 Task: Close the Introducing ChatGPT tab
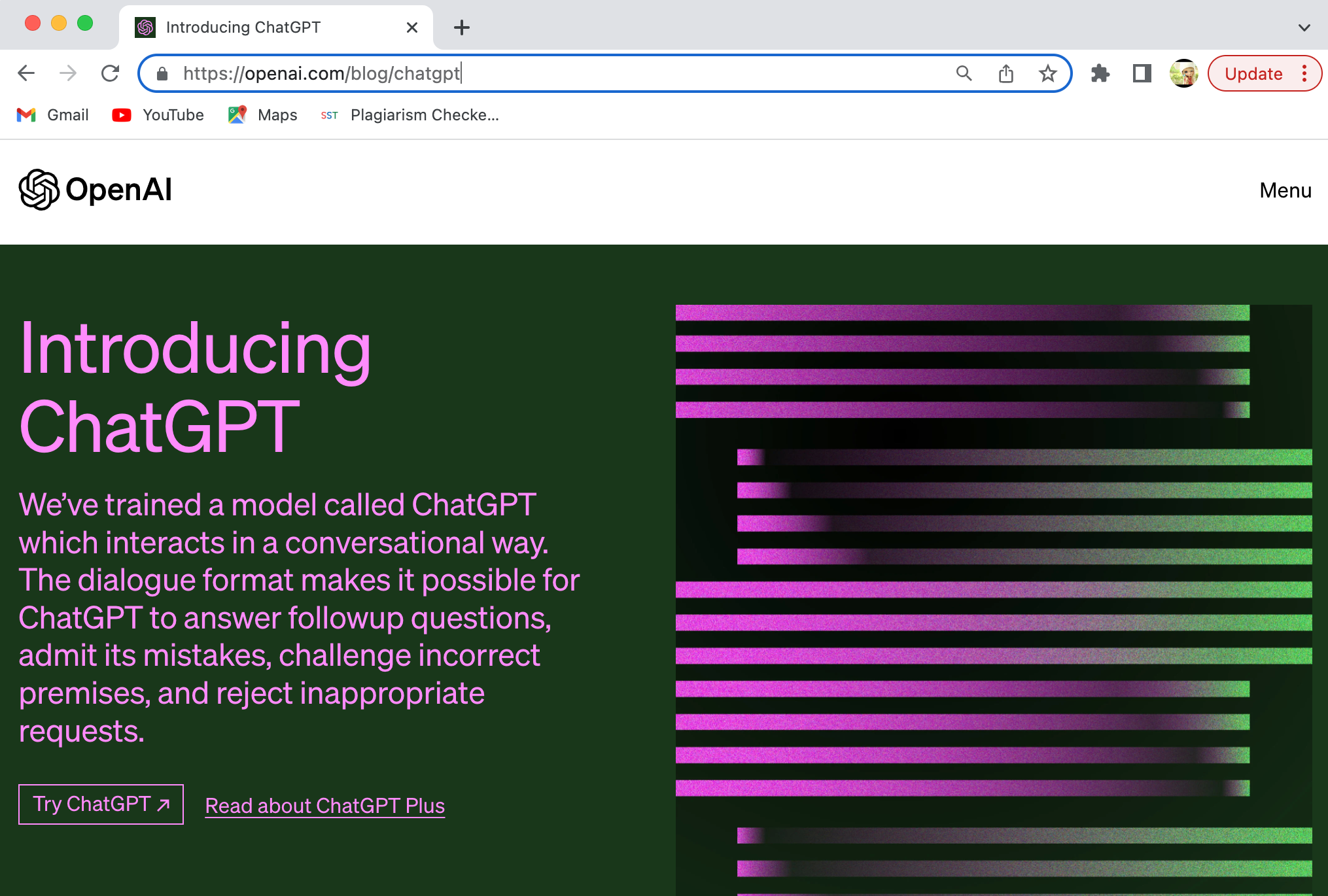pos(412,27)
